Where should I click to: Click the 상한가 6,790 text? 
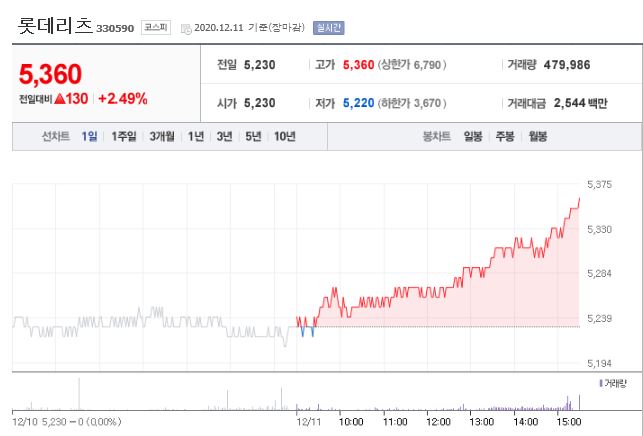coord(412,65)
